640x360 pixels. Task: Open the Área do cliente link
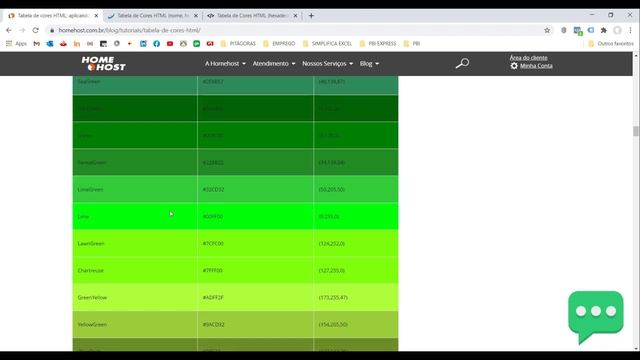pyautogui.click(x=528, y=58)
